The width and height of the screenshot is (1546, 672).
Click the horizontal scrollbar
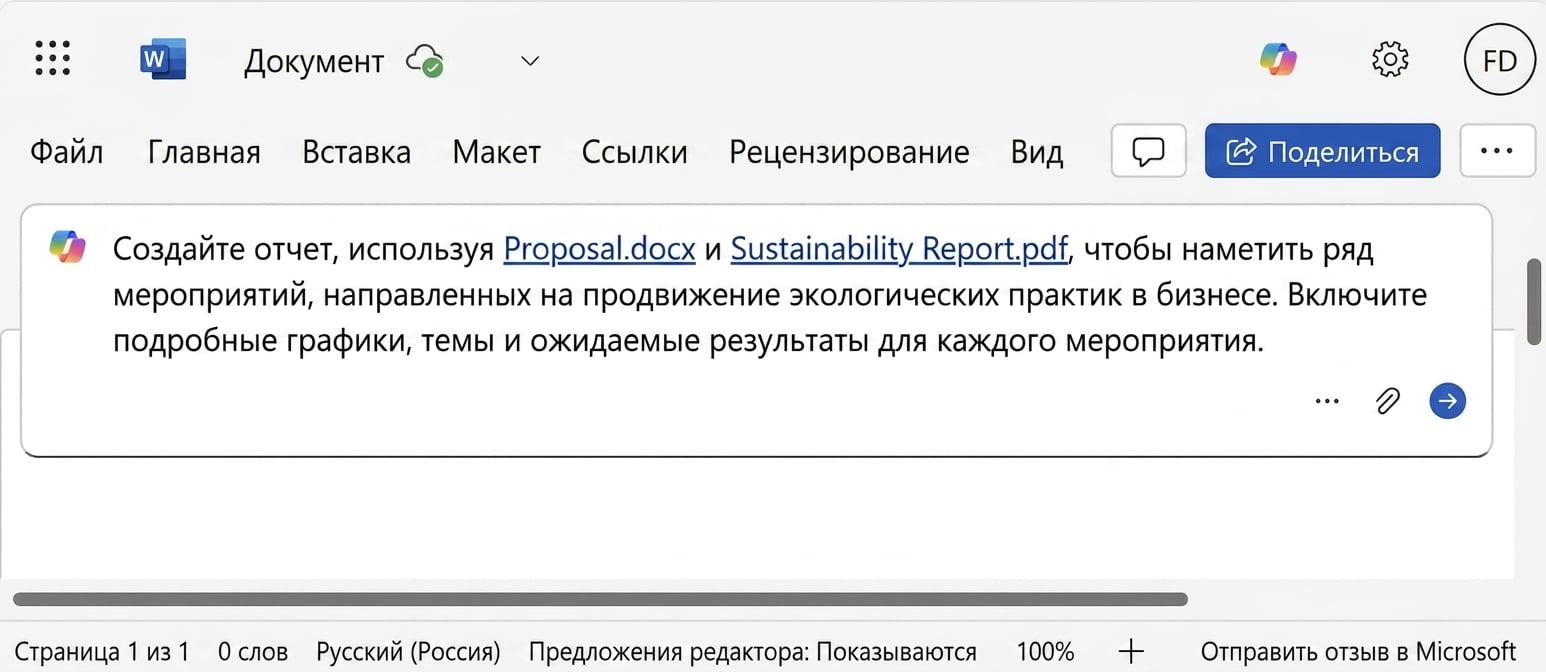point(600,599)
